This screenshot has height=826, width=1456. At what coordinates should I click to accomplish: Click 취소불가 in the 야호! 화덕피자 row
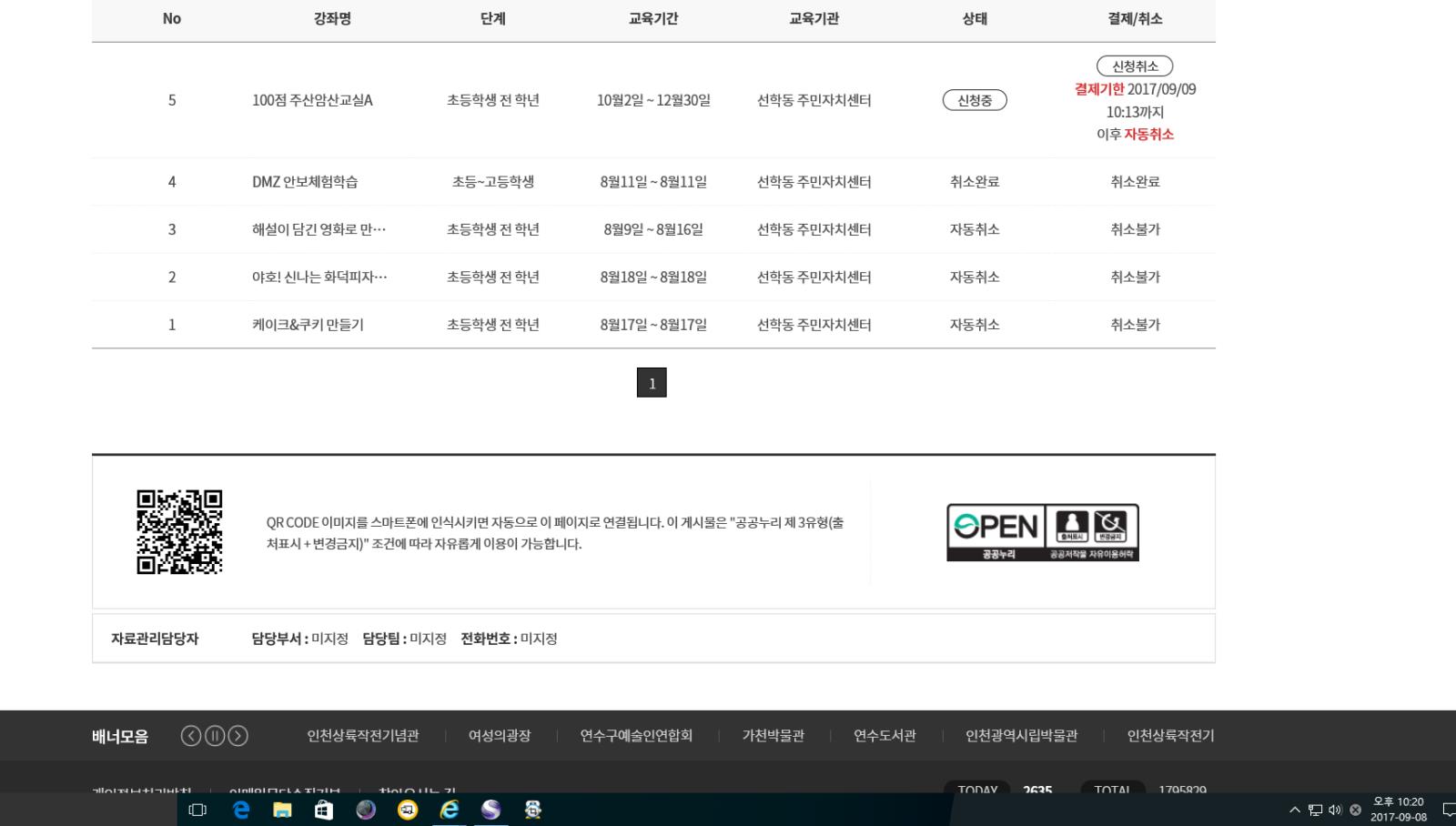[1135, 277]
